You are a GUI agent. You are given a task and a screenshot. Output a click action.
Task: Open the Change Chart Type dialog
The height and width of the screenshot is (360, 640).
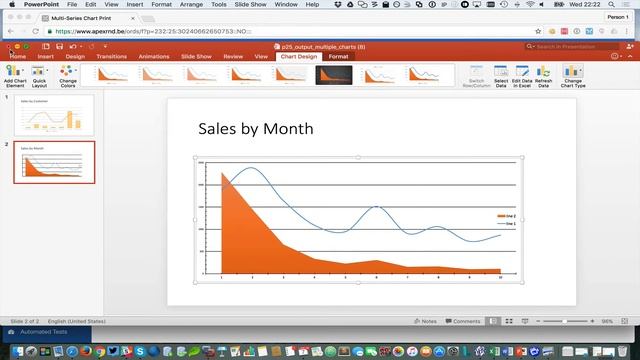573,76
